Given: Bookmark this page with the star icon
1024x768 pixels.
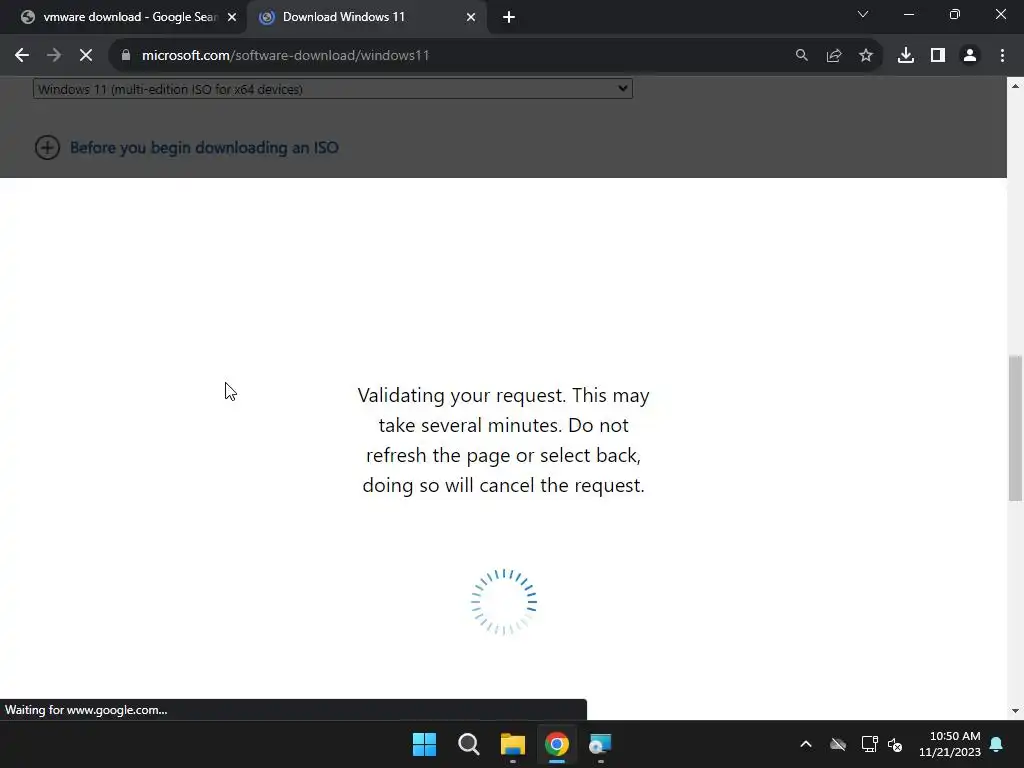Looking at the screenshot, I should click(x=866, y=56).
